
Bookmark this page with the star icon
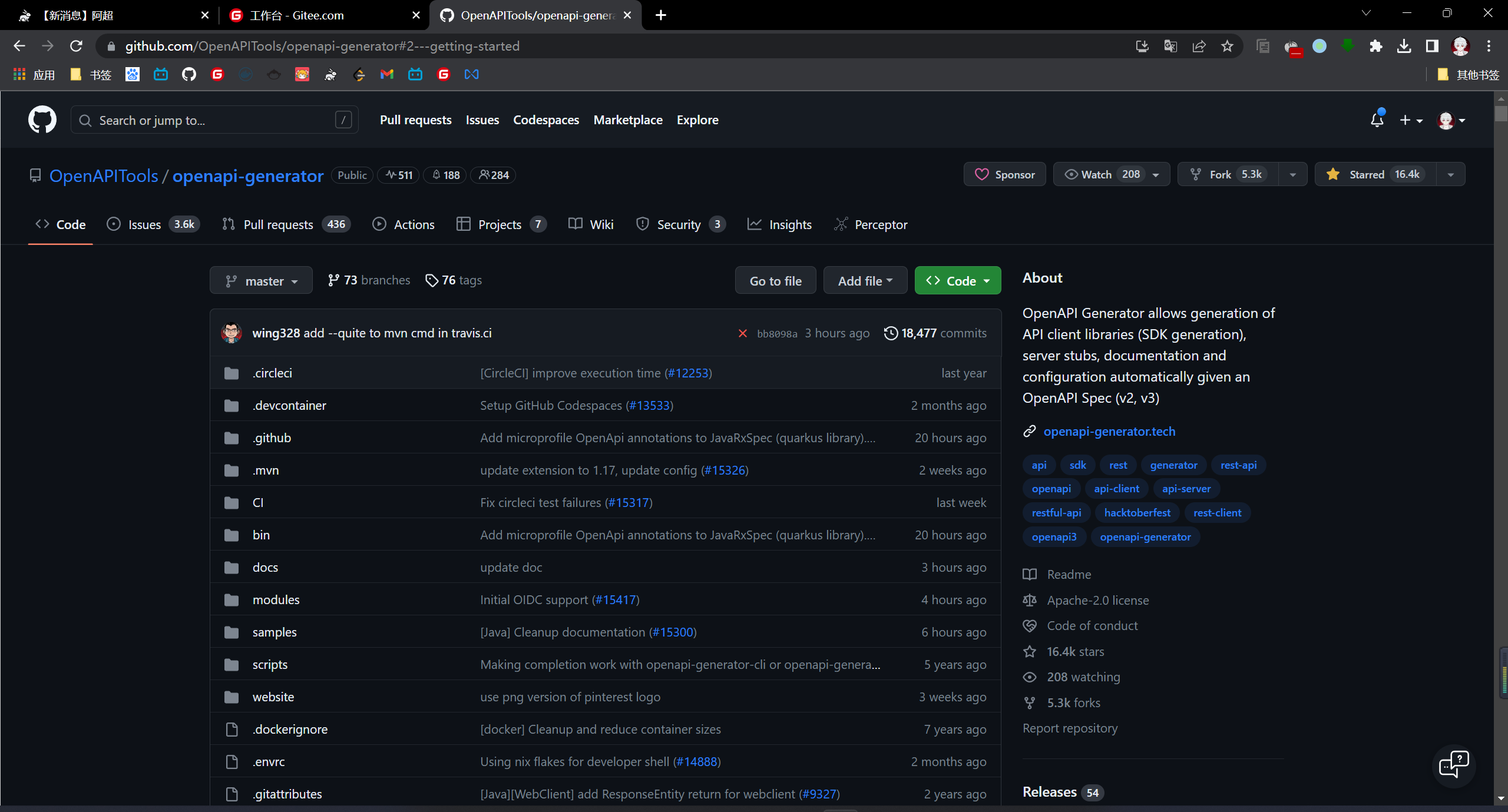pyautogui.click(x=1227, y=46)
